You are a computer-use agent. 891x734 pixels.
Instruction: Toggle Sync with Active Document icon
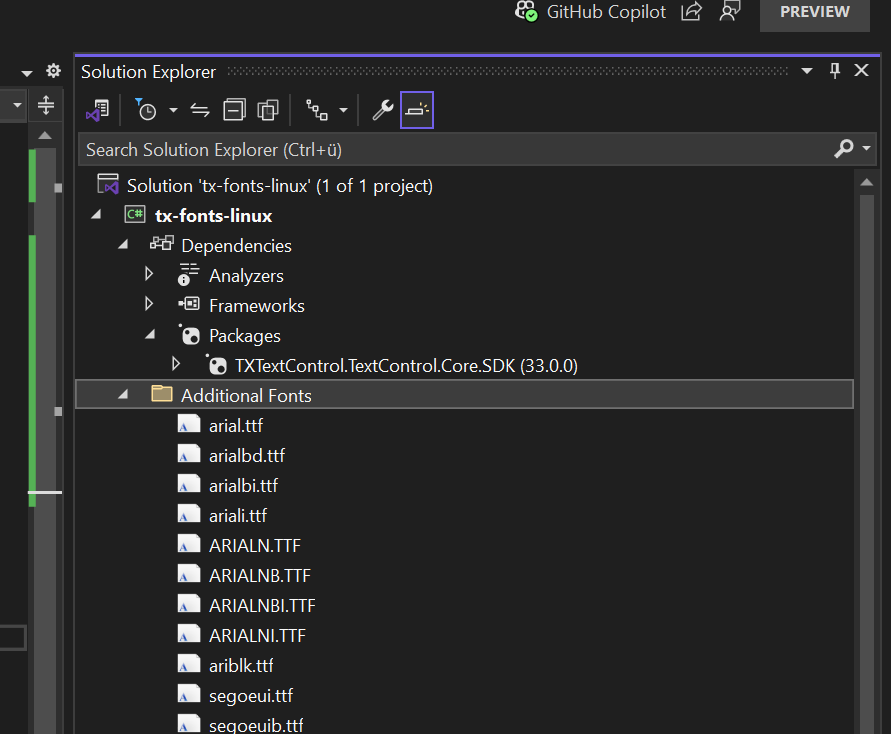coord(199,110)
